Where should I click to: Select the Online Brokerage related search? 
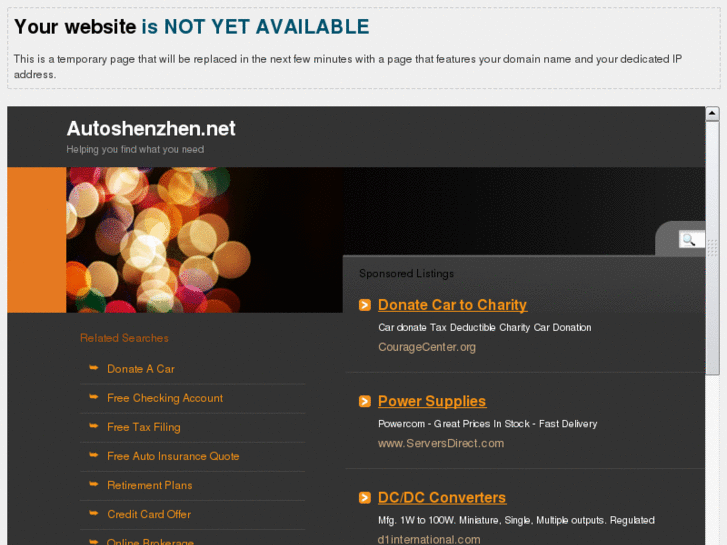[x=150, y=541]
